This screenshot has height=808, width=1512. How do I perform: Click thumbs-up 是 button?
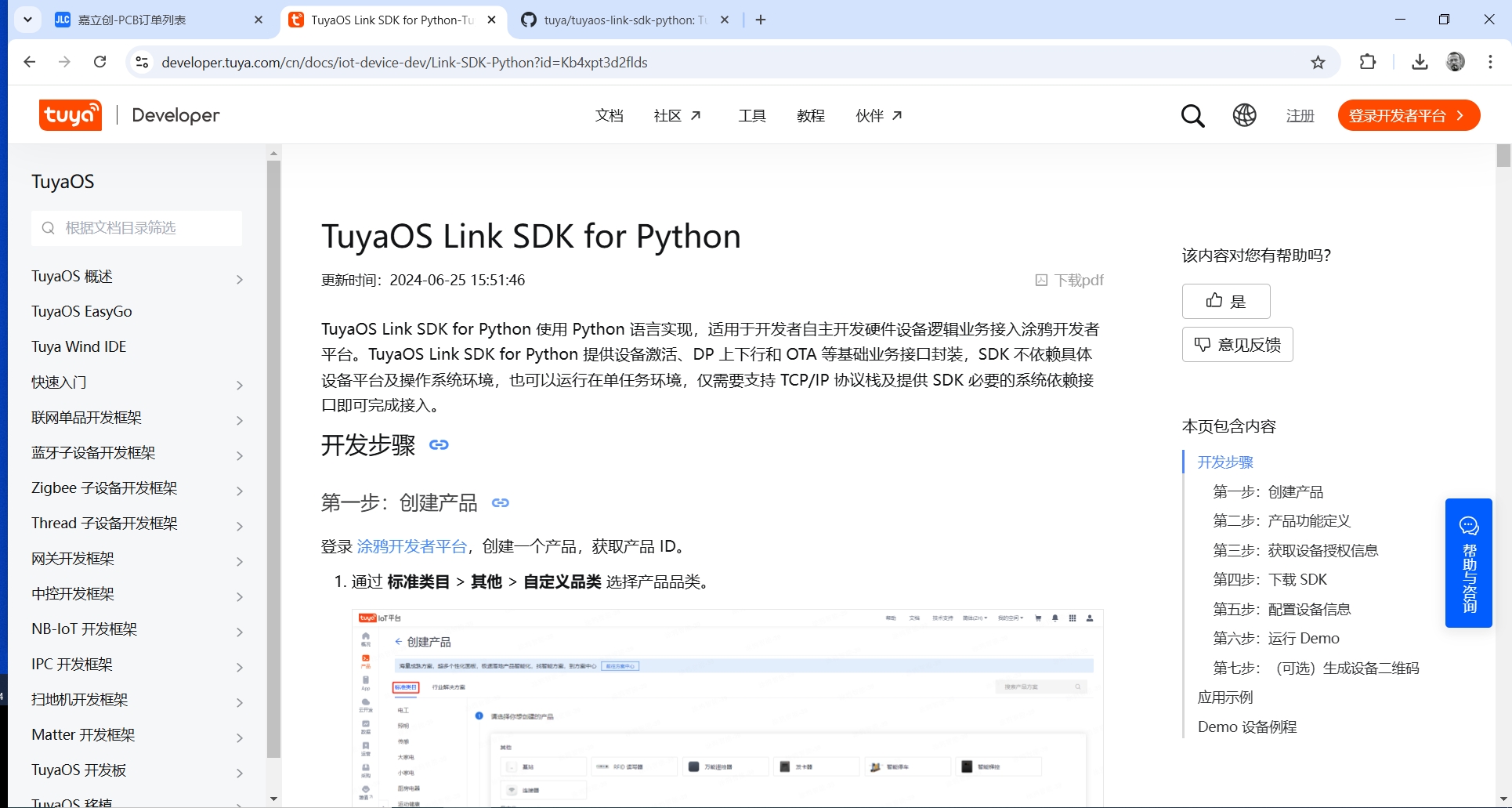1226,301
